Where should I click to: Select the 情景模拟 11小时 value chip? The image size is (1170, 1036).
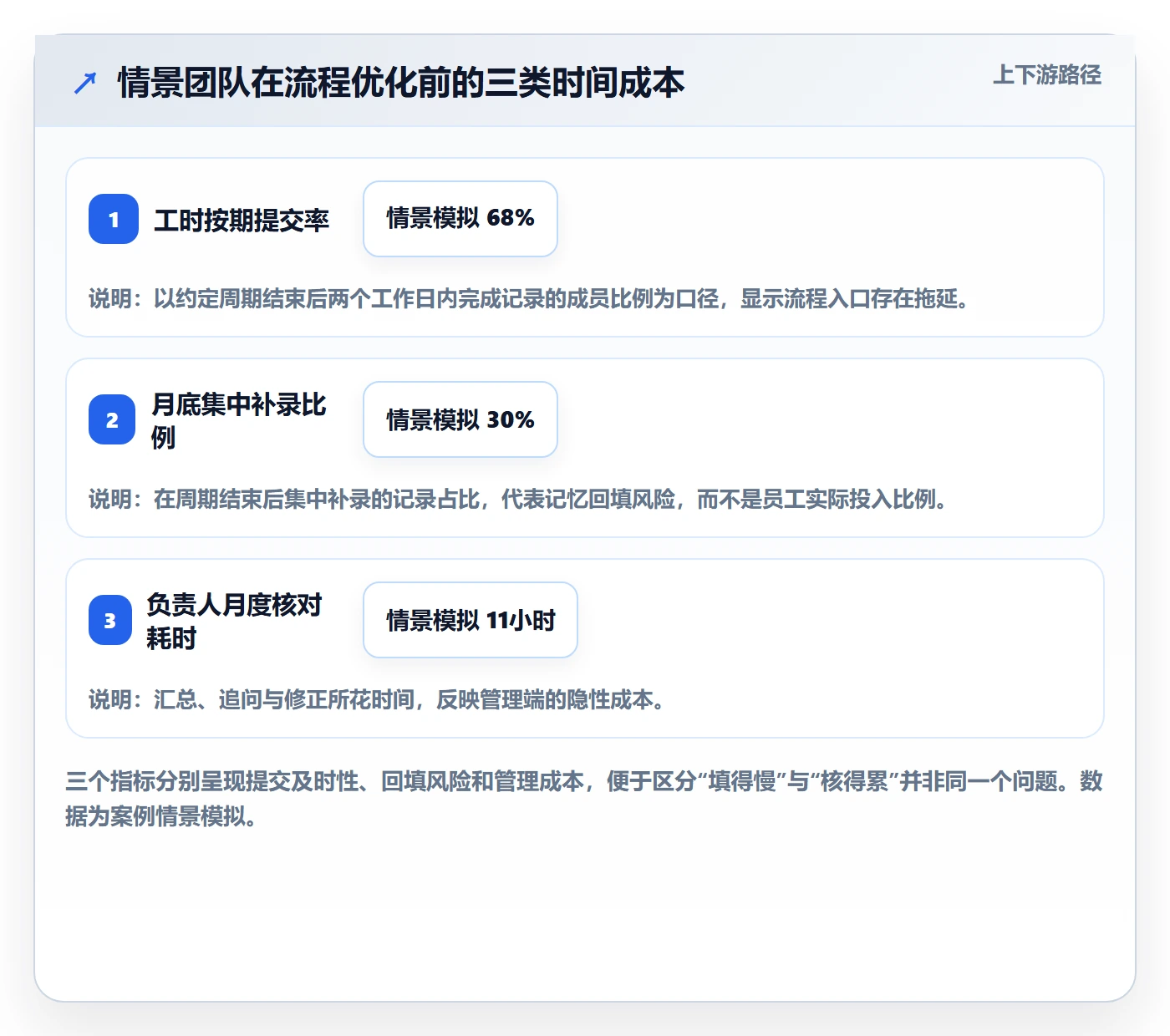471,620
